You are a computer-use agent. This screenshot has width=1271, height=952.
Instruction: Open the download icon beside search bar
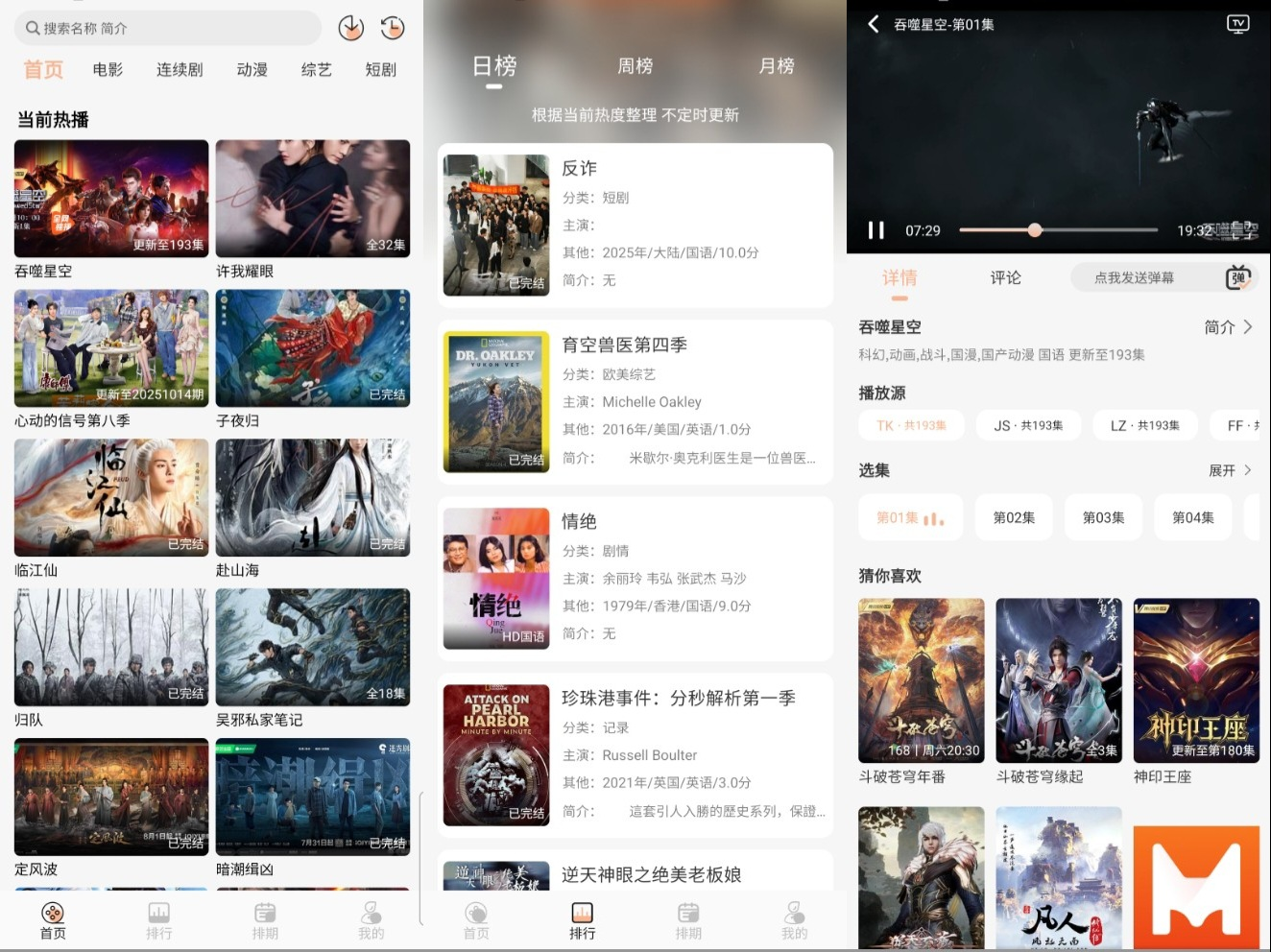coord(351,28)
